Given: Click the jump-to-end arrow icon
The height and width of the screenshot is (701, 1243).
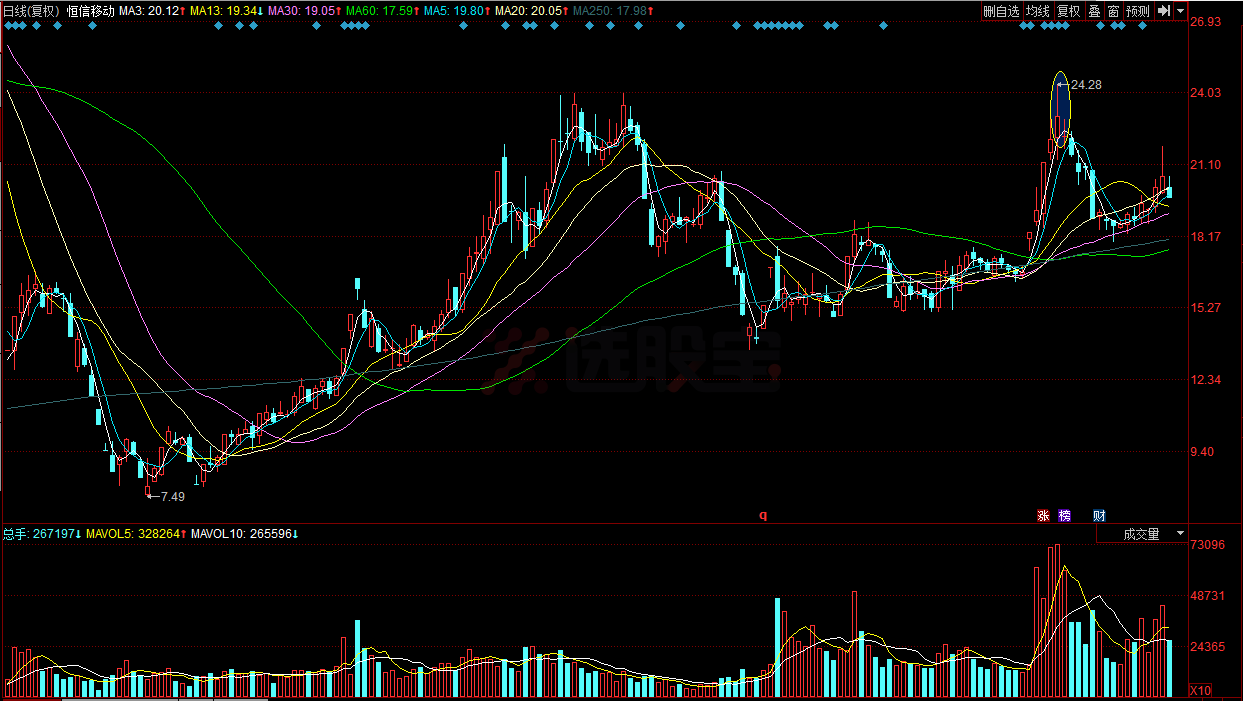Looking at the screenshot, I should (1164, 11).
